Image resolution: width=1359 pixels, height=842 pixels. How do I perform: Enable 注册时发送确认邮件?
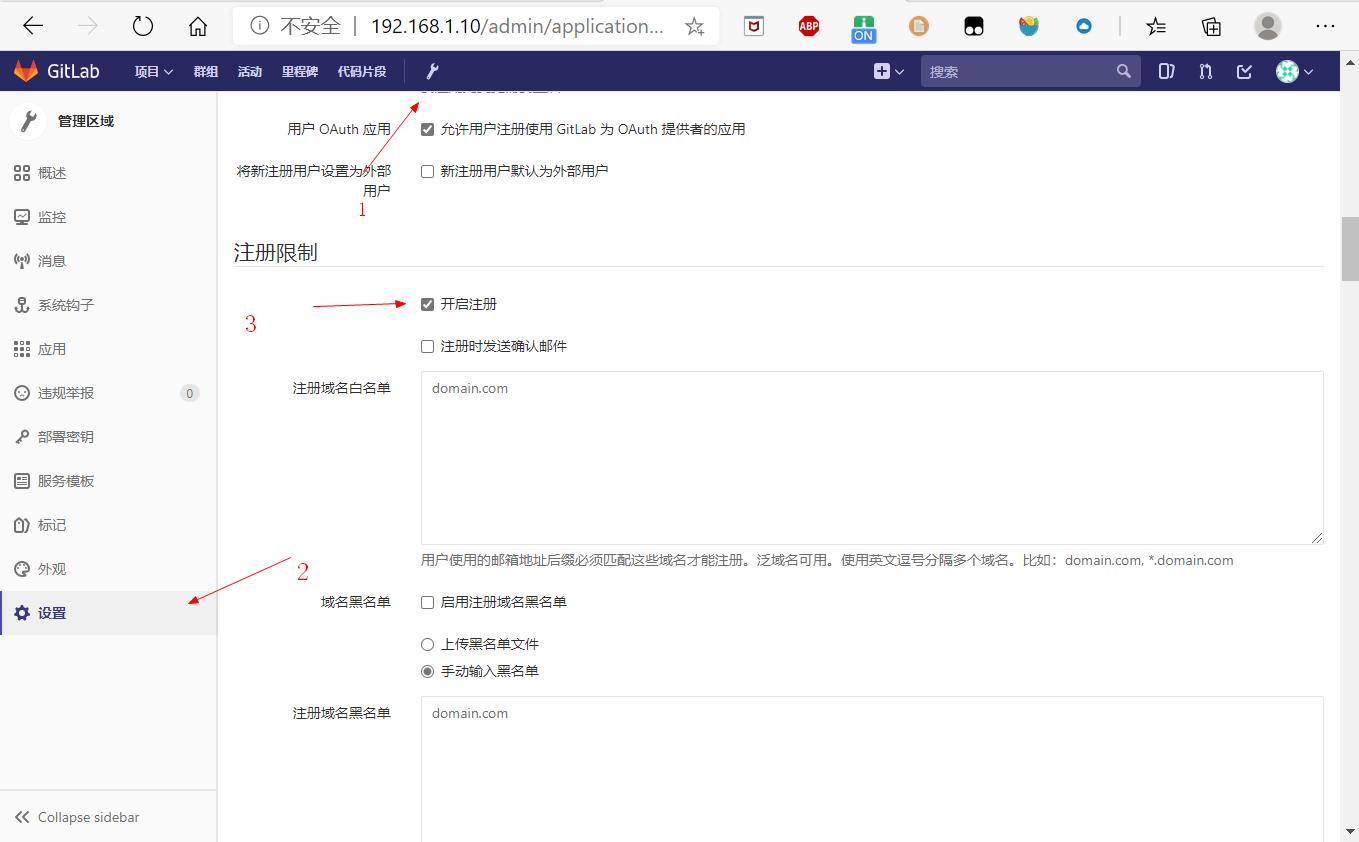pyautogui.click(x=427, y=345)
